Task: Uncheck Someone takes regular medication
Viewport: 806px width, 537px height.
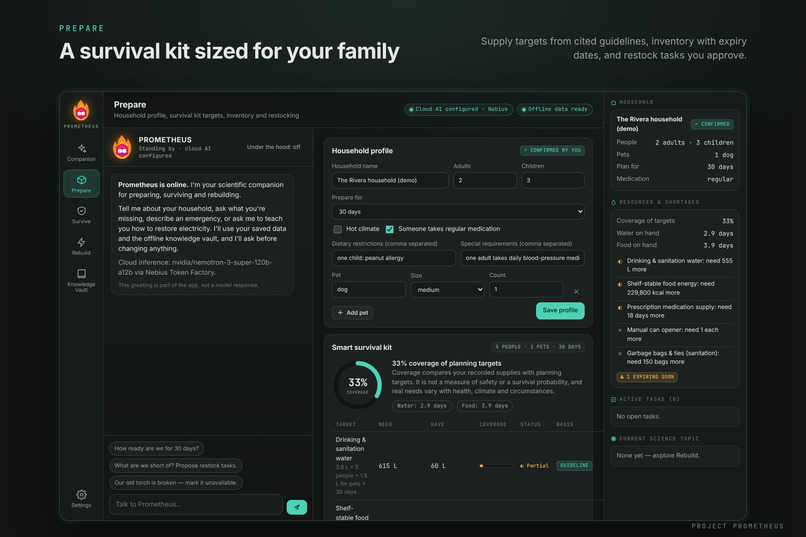Action: click(390, 229)
